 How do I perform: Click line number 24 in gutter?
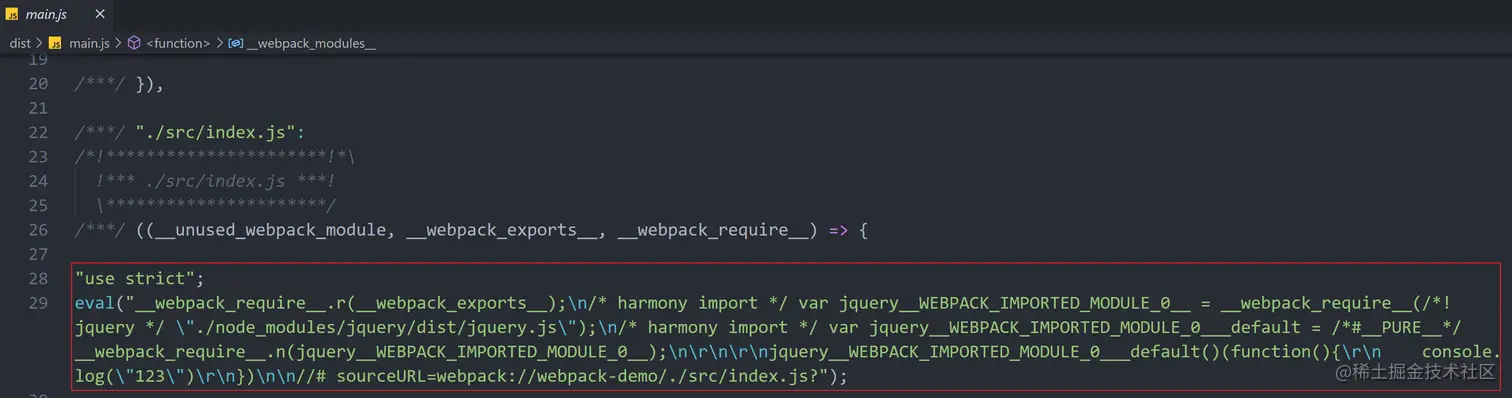point(38,181)
